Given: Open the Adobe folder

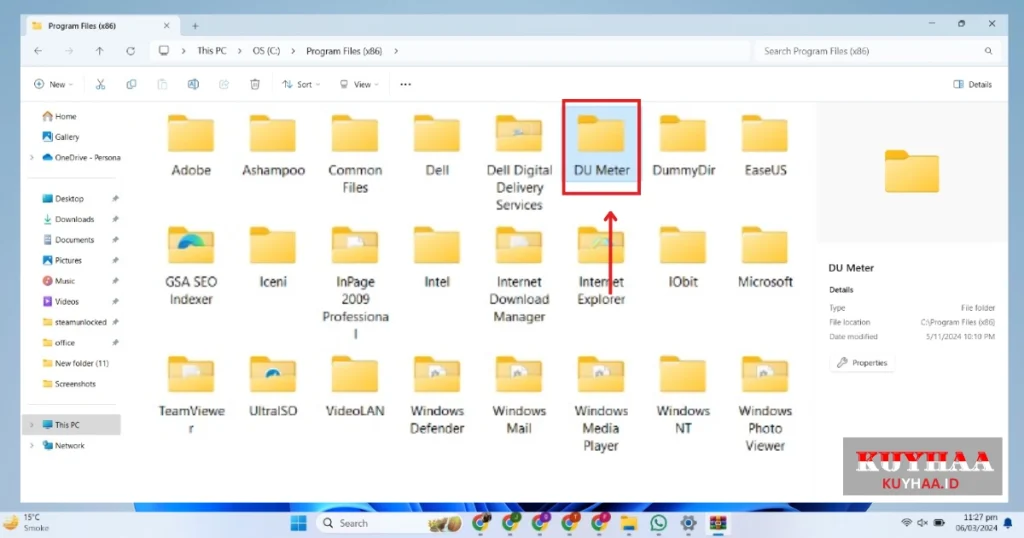Looking at the screenshot, I should point(191,146).
